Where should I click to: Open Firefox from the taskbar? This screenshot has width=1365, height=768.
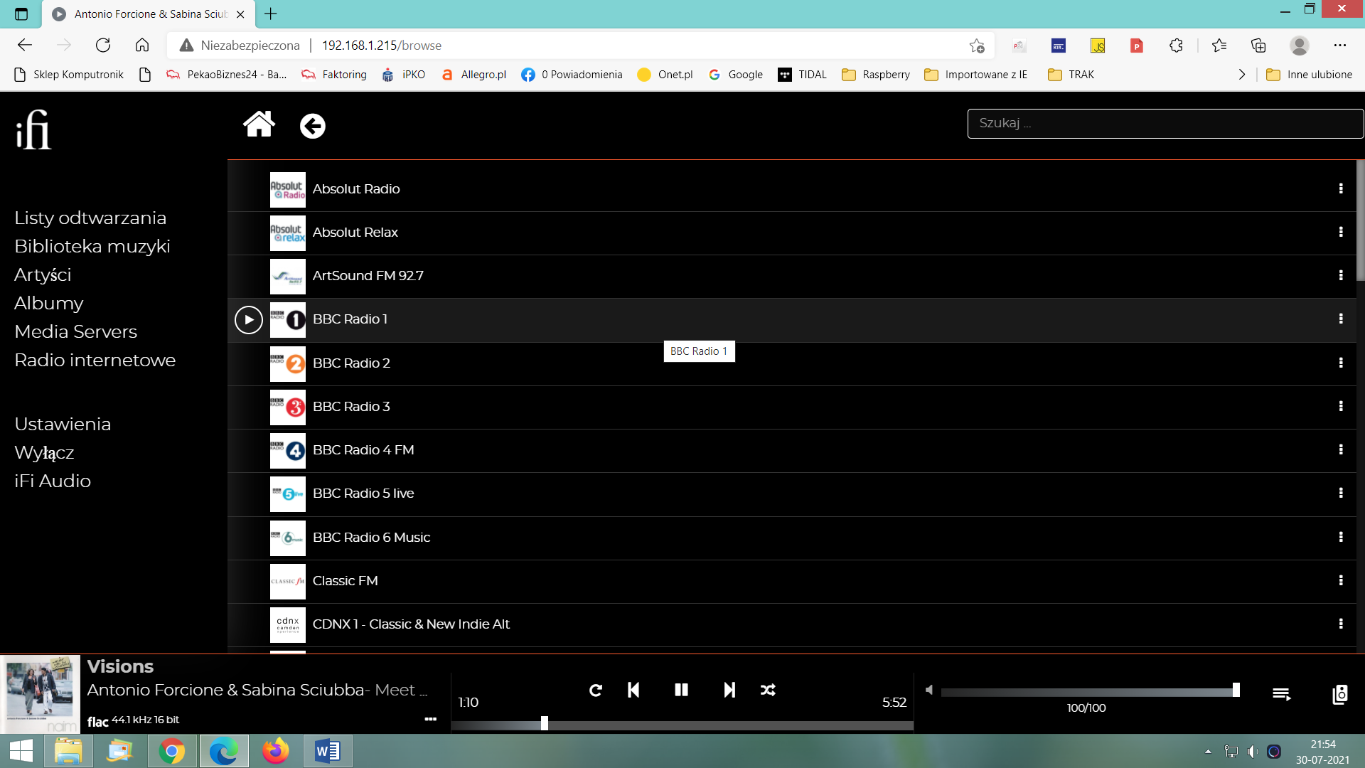[275, 750]
